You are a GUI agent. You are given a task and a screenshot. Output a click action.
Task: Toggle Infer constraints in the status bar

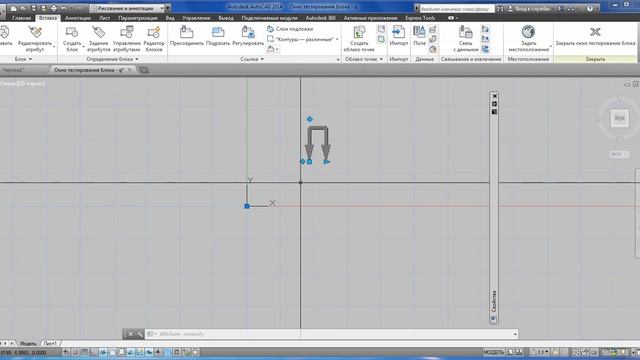[x=66, y=352]
